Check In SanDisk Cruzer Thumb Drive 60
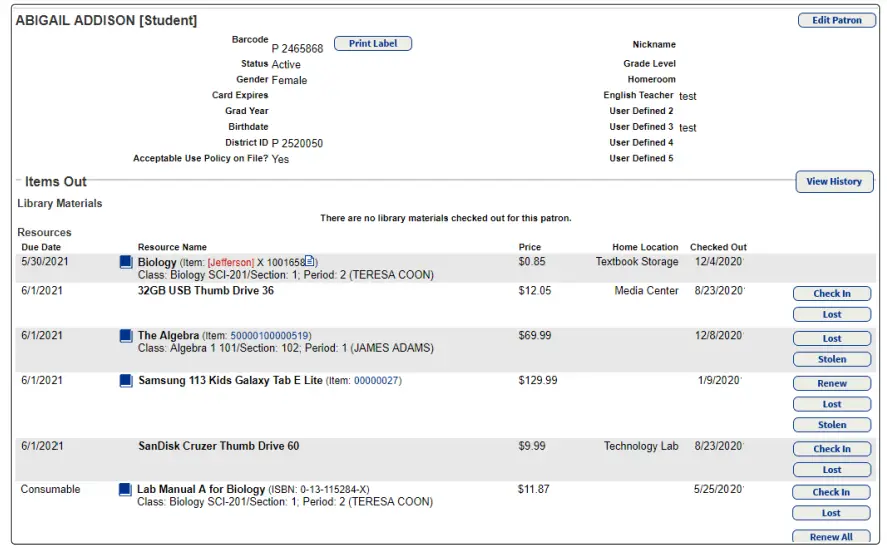Viewport: 887px width, 549px height. [831, 449]
